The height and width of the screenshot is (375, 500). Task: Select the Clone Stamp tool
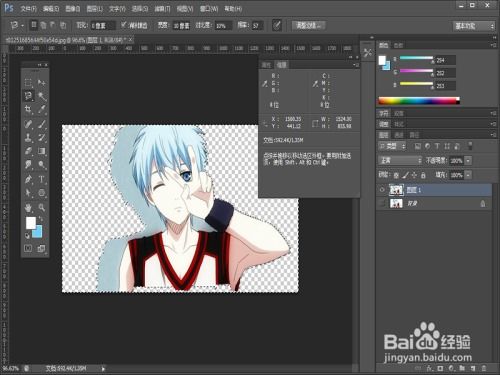tap(28, 137)
